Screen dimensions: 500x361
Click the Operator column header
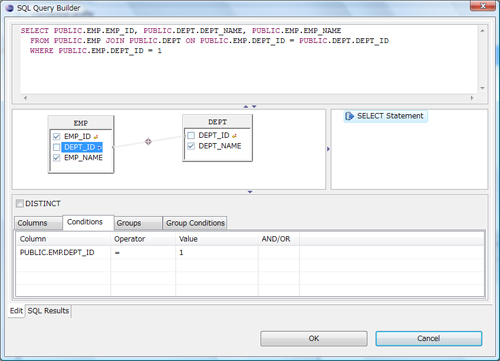(143, 239)
